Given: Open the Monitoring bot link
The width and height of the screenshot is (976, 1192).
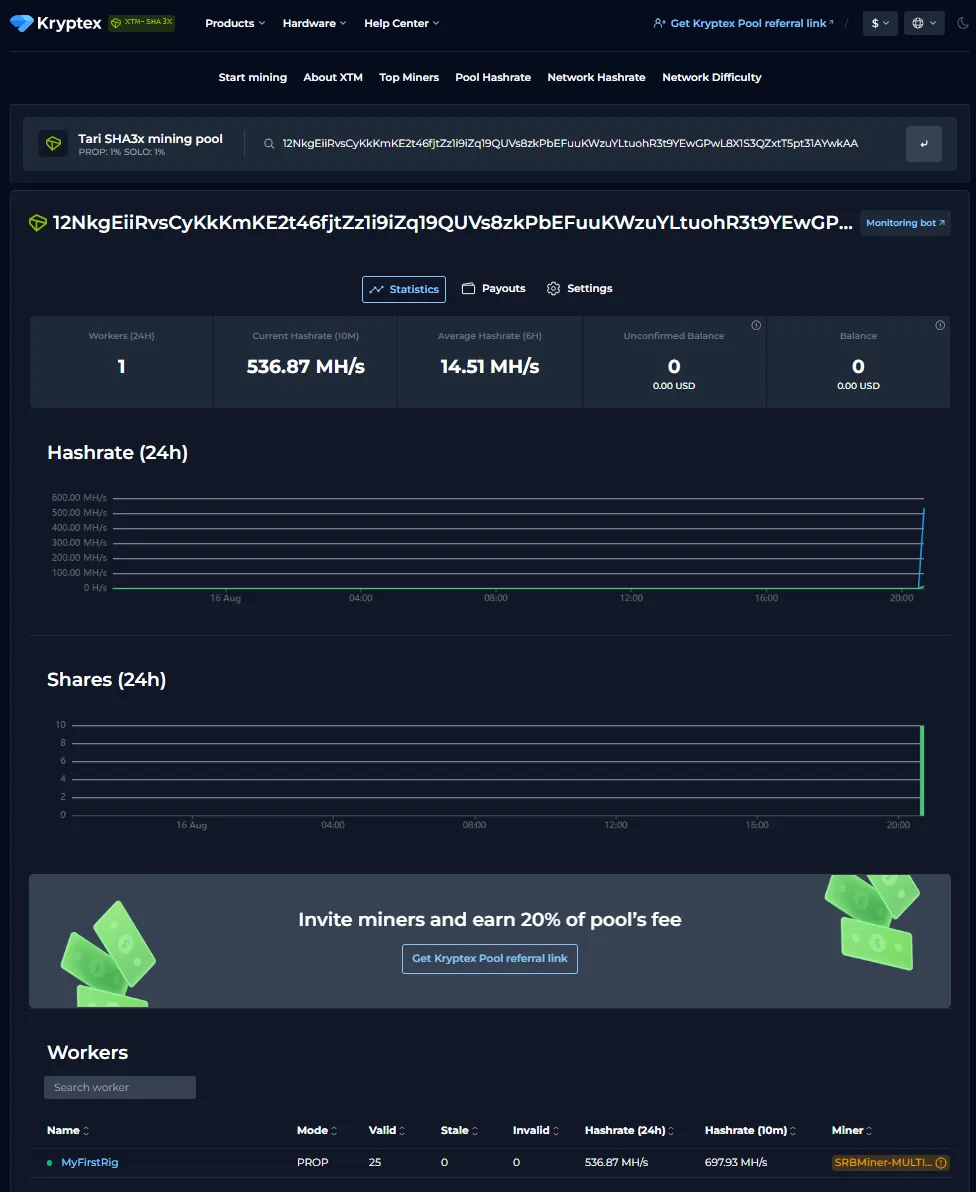Looking at the screenshot, I should click(904, 223).
